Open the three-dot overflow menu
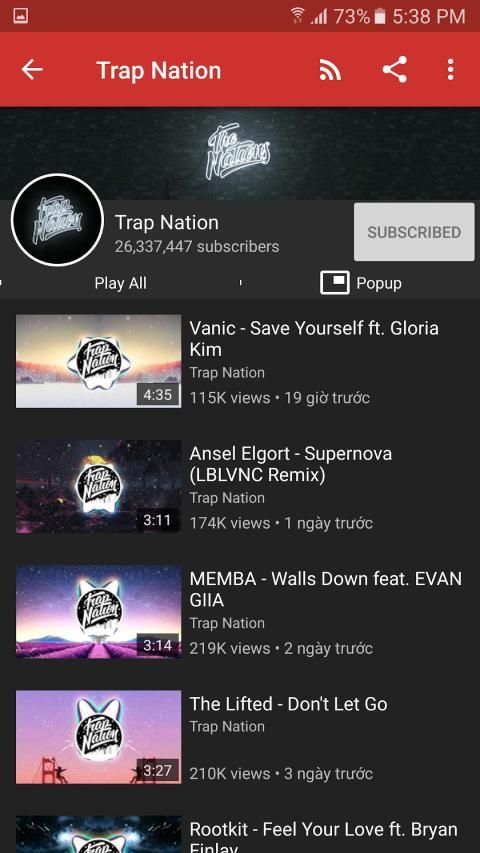Viewport: 480px width, 853px height. [450, 70]
